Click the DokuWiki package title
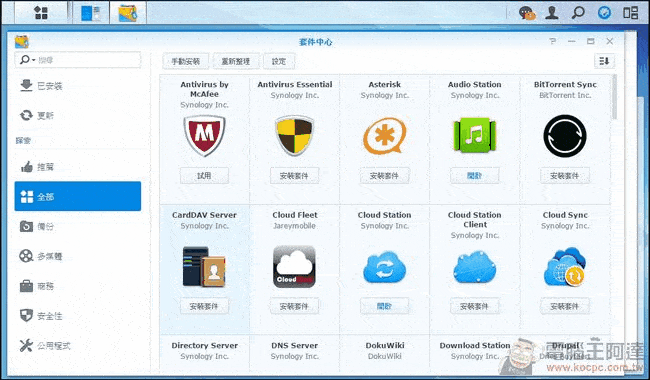This screenshot has width=650, height=380. pyautogui.click(x=385, y=345)
